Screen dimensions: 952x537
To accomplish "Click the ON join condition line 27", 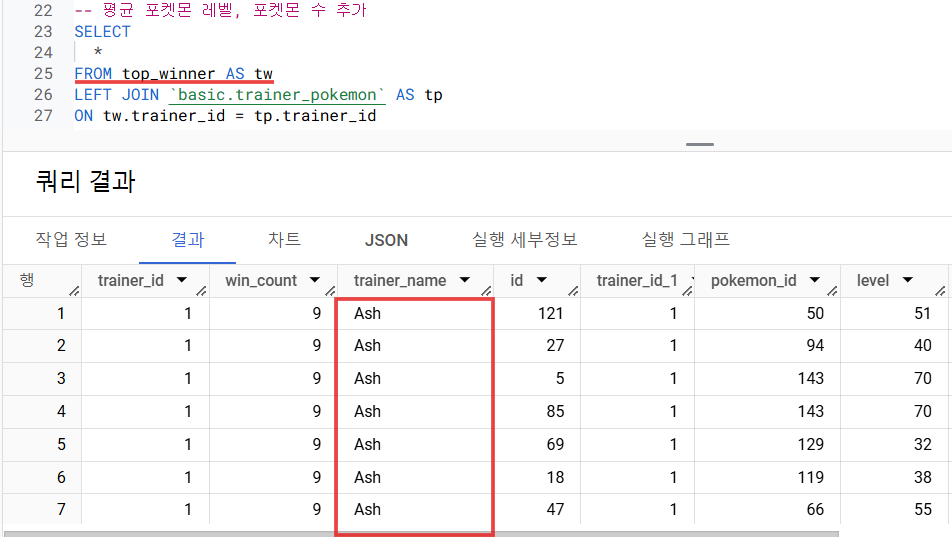I will pyautogui.click(x=225, y=115).
